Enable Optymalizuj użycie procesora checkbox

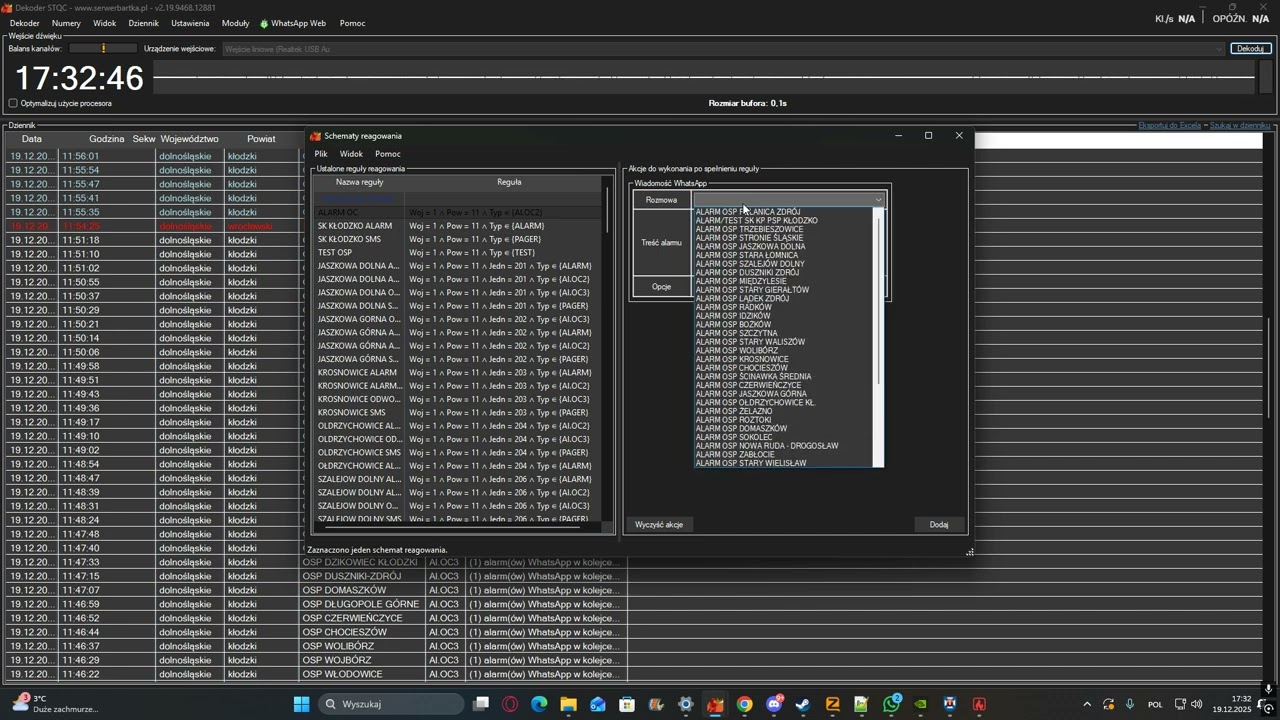point(14,103)
